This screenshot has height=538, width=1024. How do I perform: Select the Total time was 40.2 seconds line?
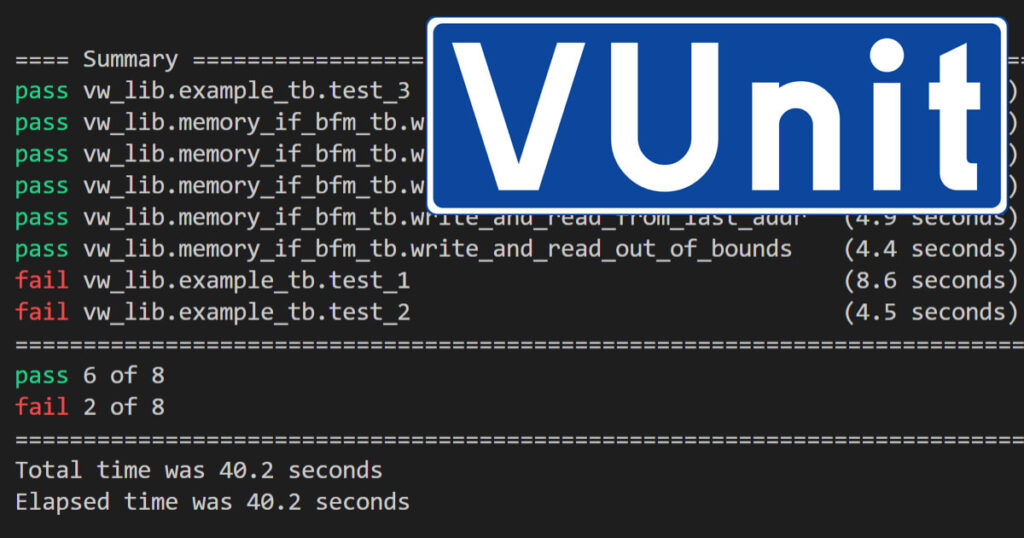[199, 470]
